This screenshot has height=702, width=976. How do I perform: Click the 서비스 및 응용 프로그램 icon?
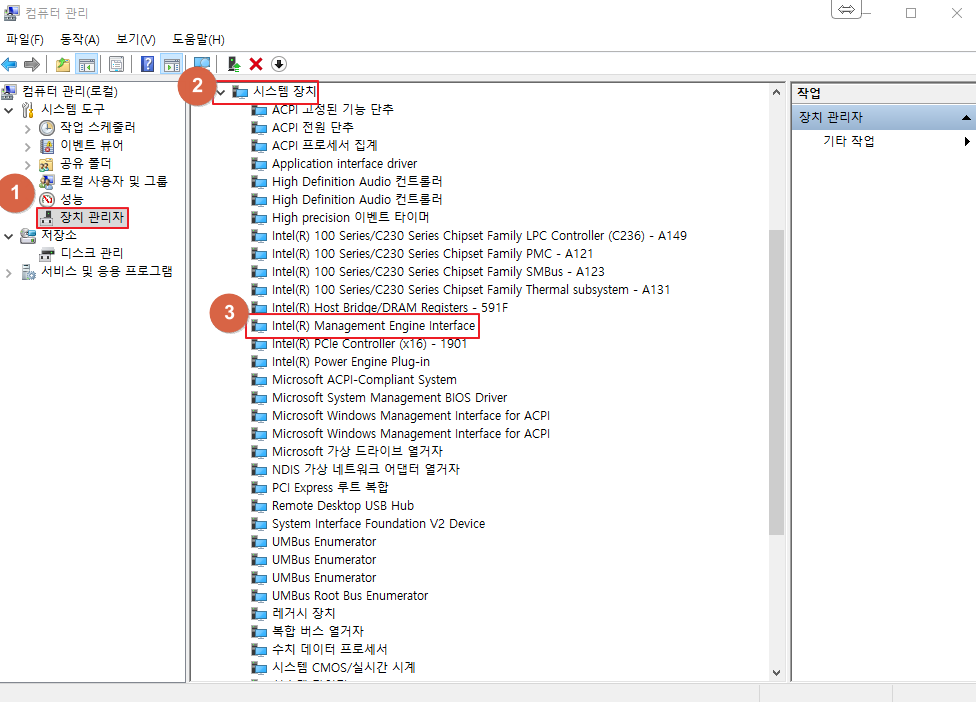[x=28, y=272]
